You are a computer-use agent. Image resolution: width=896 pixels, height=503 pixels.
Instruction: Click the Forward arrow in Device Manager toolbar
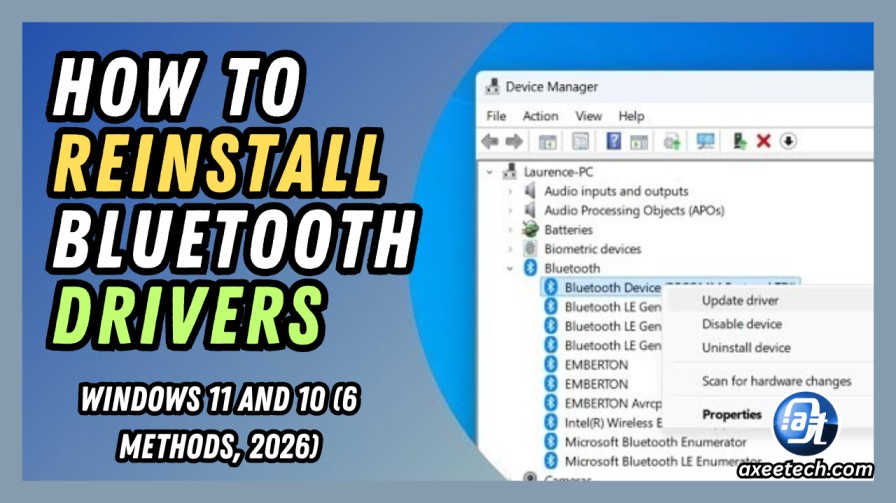coord(514,141)
